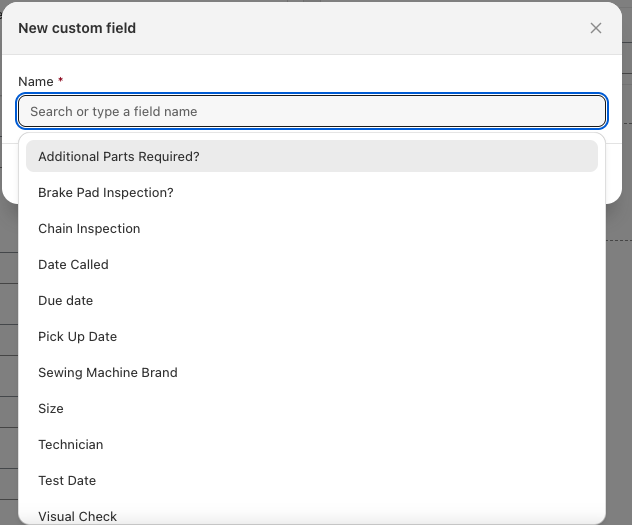Click dimmed backdrop right of the options list
The height and width of the screenshot is (525, 632).
[x=619, y=350]
